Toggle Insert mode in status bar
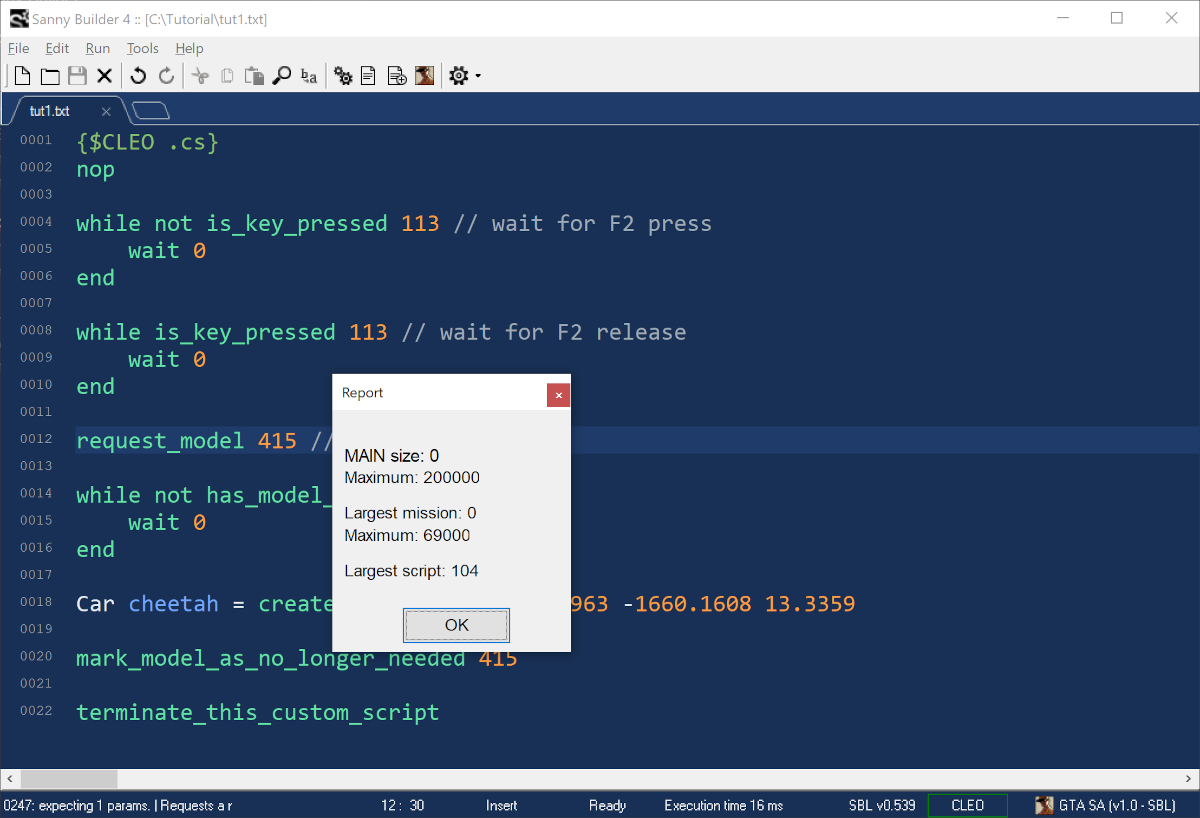 [x=501, y=805]
